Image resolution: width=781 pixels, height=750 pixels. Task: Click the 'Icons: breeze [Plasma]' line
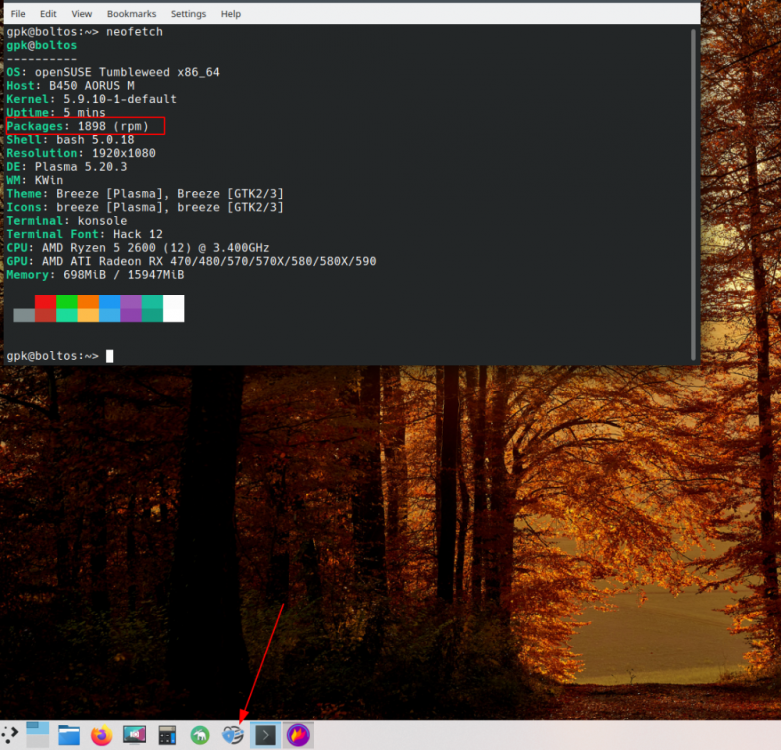tap(145, 207)
